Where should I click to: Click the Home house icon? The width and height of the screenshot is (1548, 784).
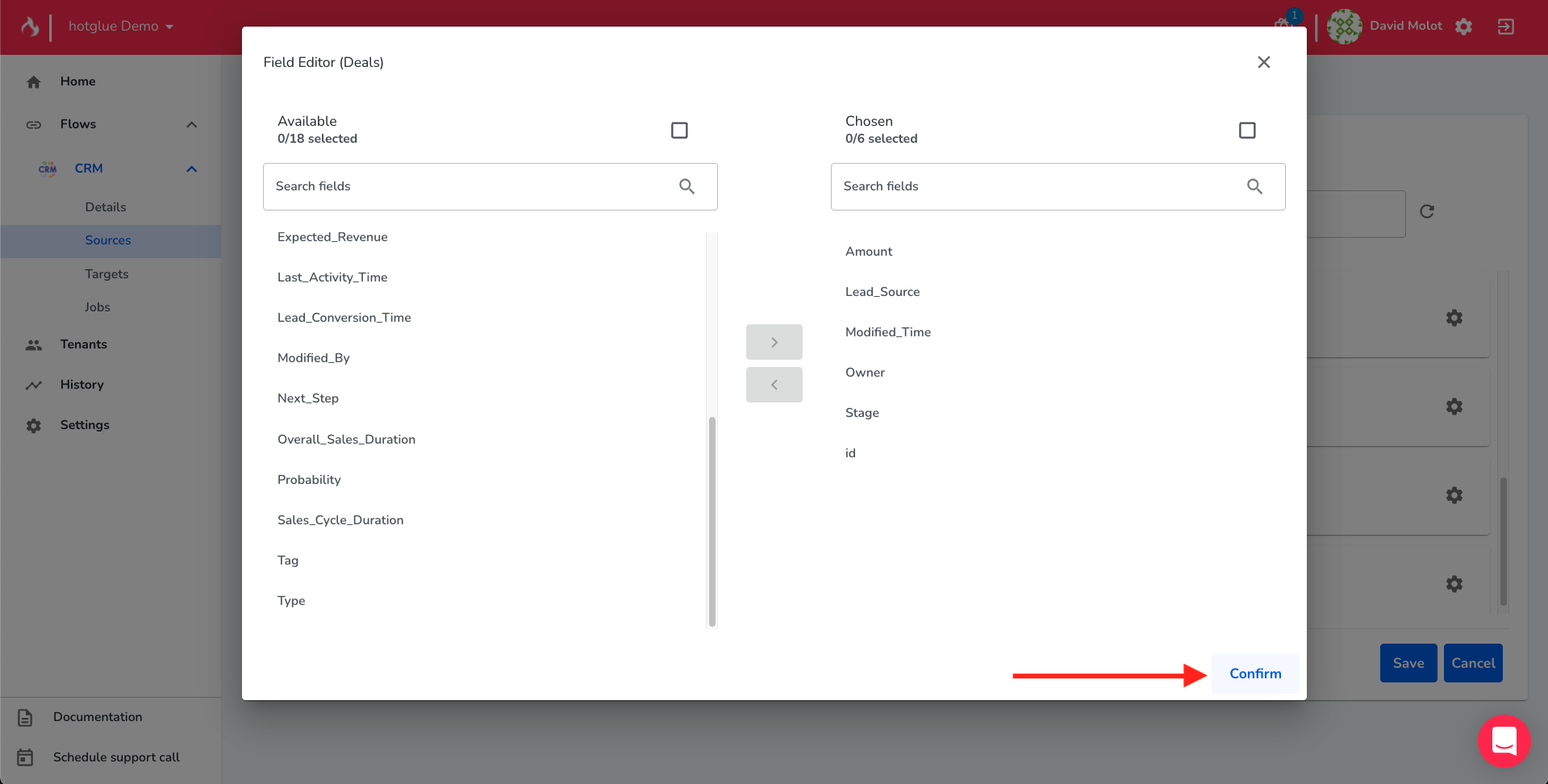[x=33, y=81]
